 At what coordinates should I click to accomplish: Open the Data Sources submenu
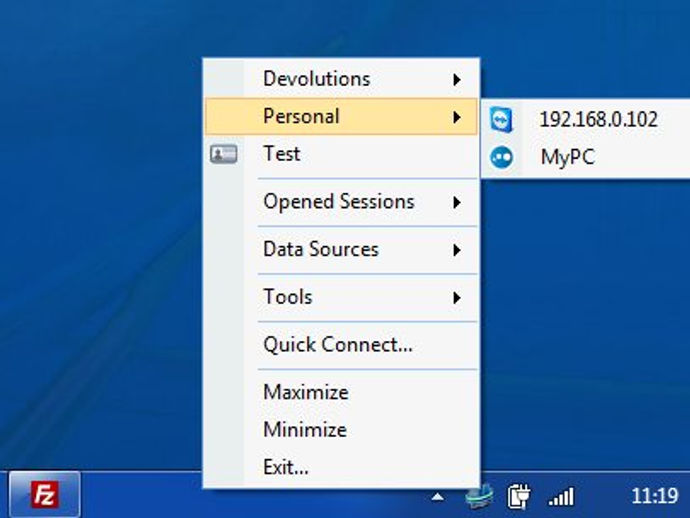[x=341, y=250]
